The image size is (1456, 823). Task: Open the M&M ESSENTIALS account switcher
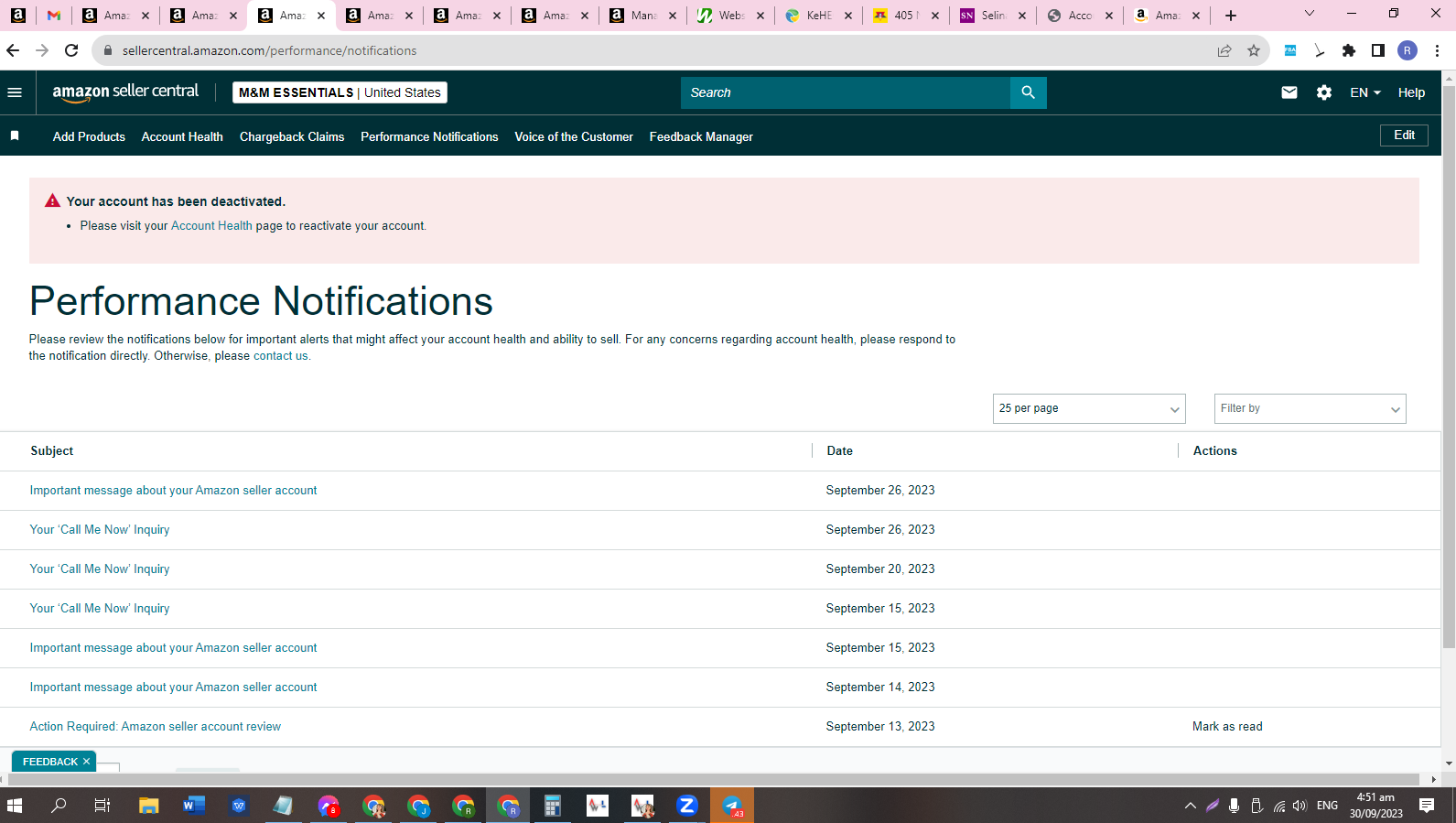(x=340, y=92)
